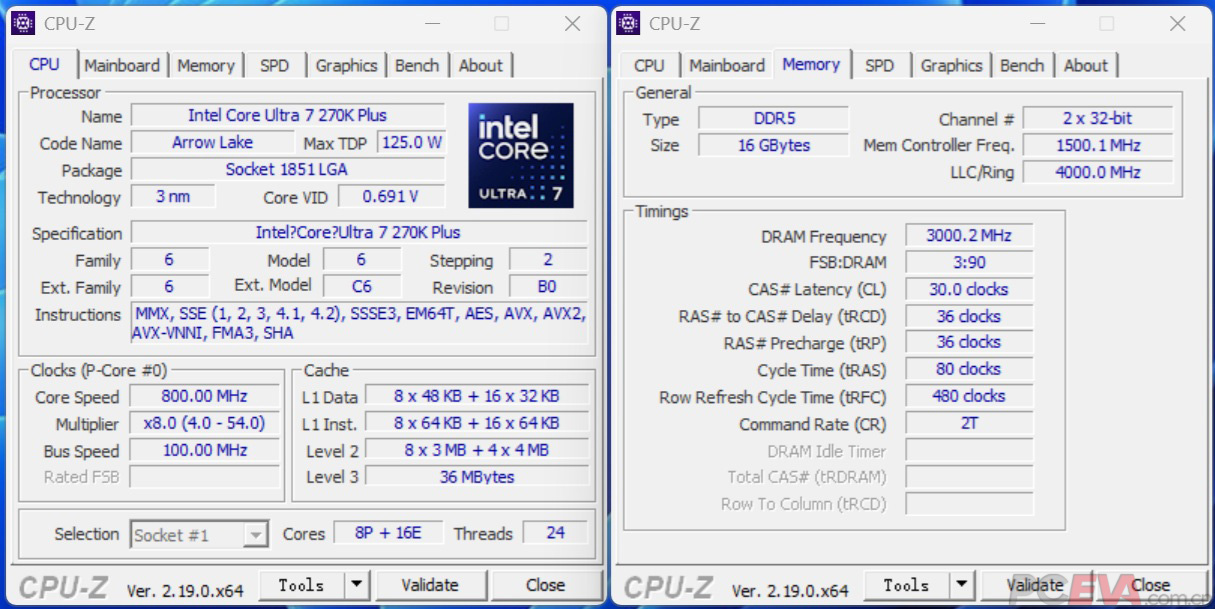Open Mainboard tab in right CPU-Z window
Image resolution: width=1215 pixels, height=609 pixels.
tap(727, 65)
